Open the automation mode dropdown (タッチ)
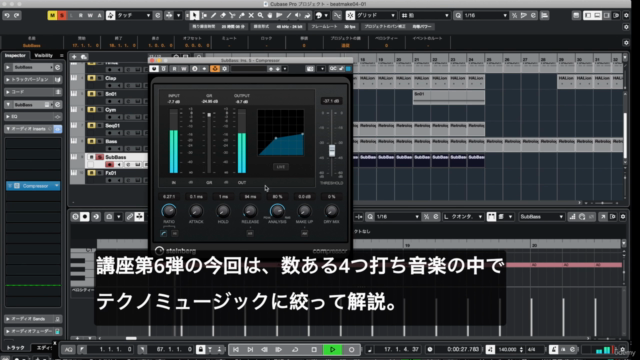The width and height of the screenshot is (640, 360). 134,16
